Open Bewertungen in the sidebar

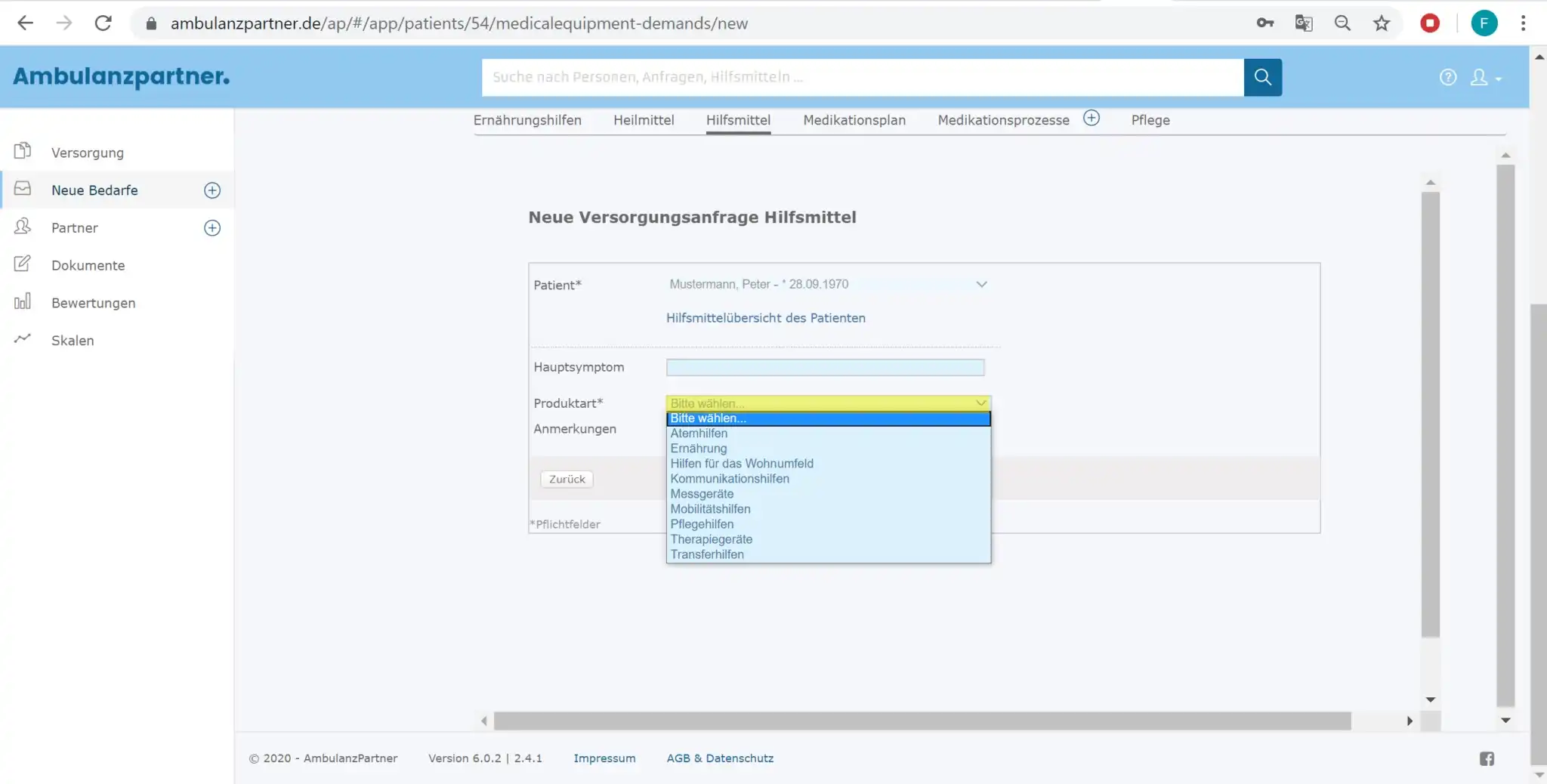click(94, 303)
